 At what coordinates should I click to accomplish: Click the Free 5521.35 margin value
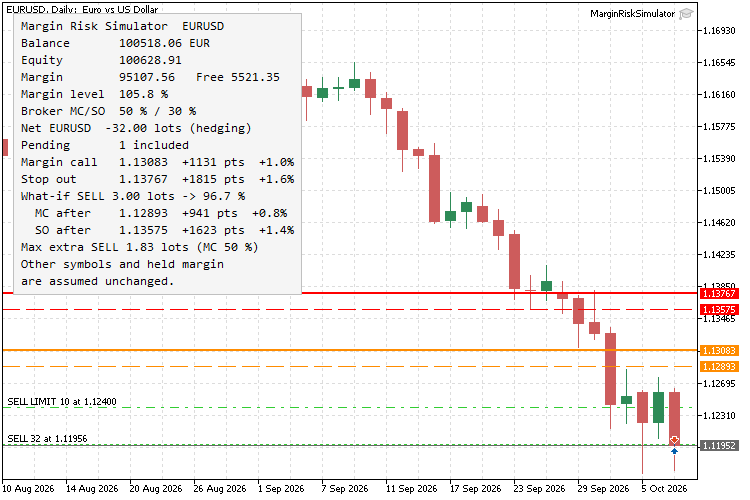pos(238,77)
